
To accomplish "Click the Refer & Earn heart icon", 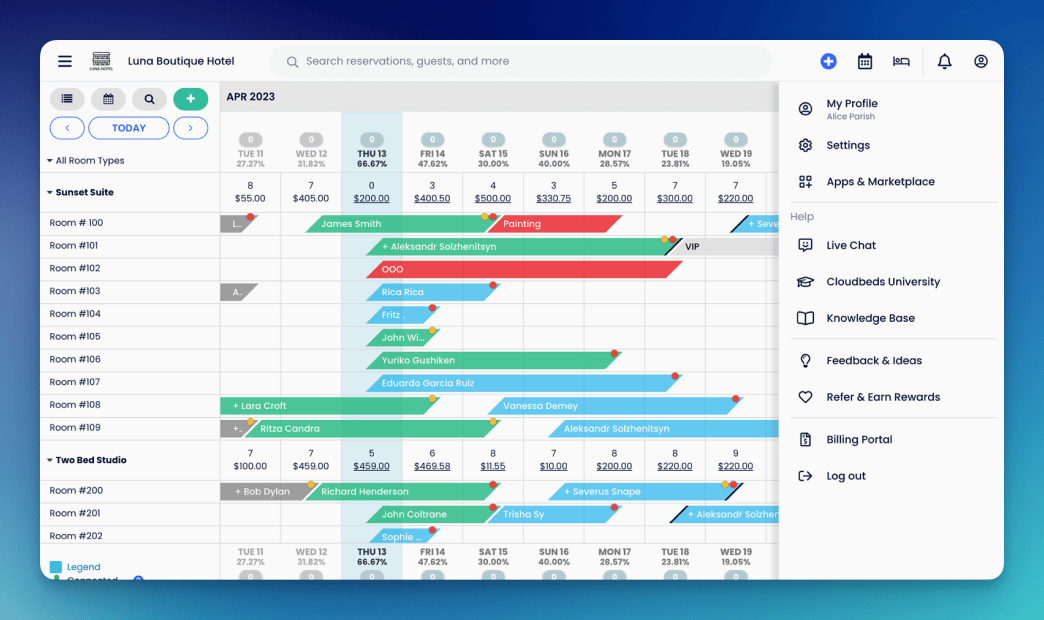I will 805,397.
